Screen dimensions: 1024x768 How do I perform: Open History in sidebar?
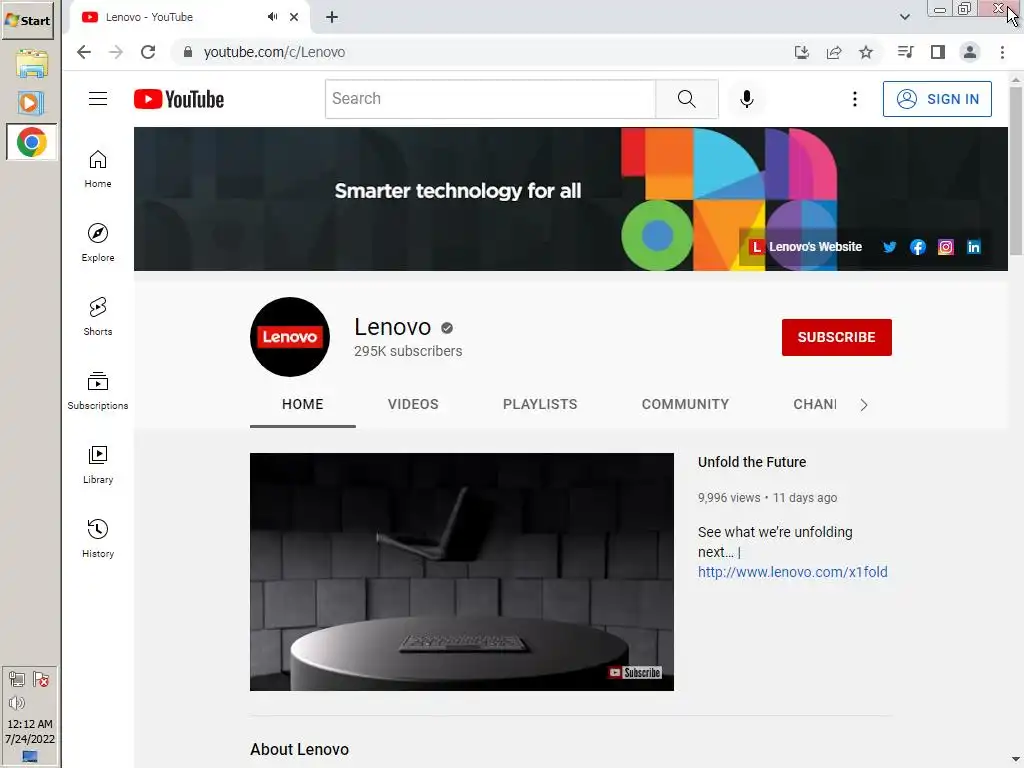(97, 537)
